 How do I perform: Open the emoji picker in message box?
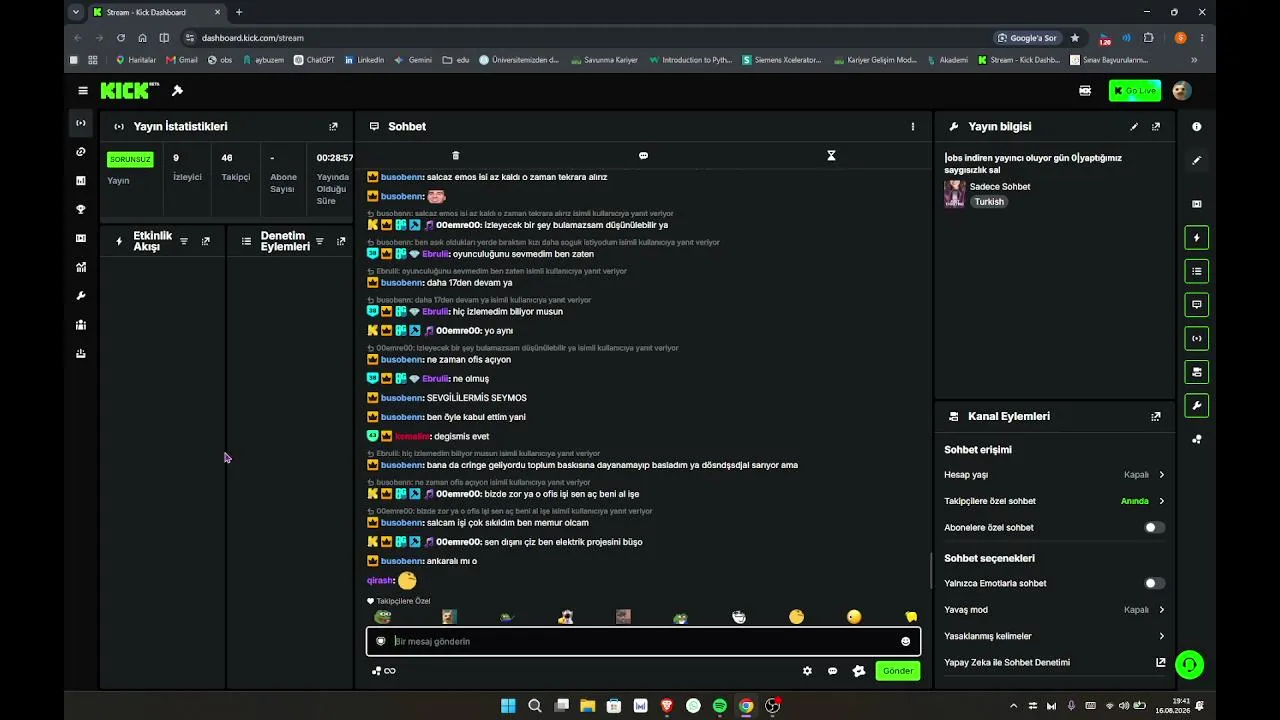(x=906, y=641)
